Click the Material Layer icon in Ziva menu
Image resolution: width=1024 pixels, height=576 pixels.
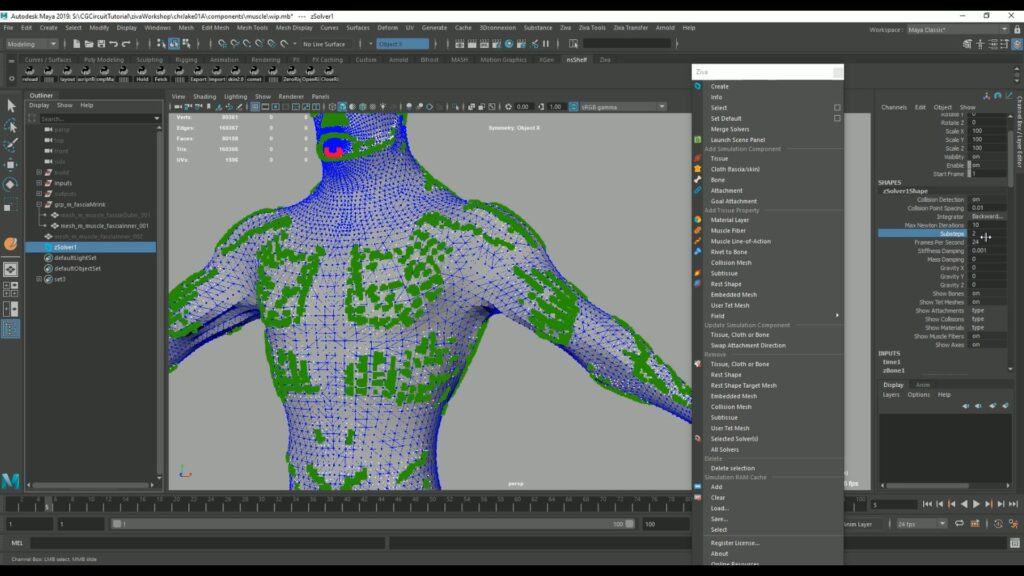[697, 220]
